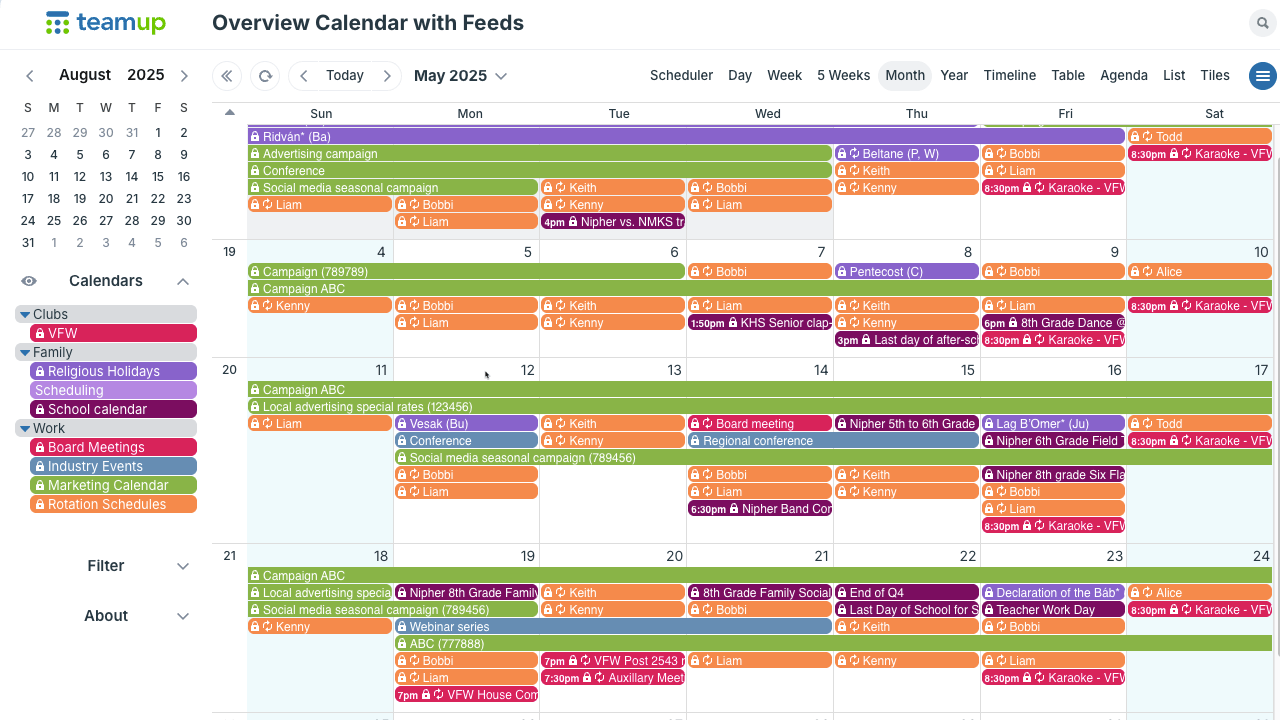Switch to the Agenda view
Screen dimensions: 1280x720
1124,76
